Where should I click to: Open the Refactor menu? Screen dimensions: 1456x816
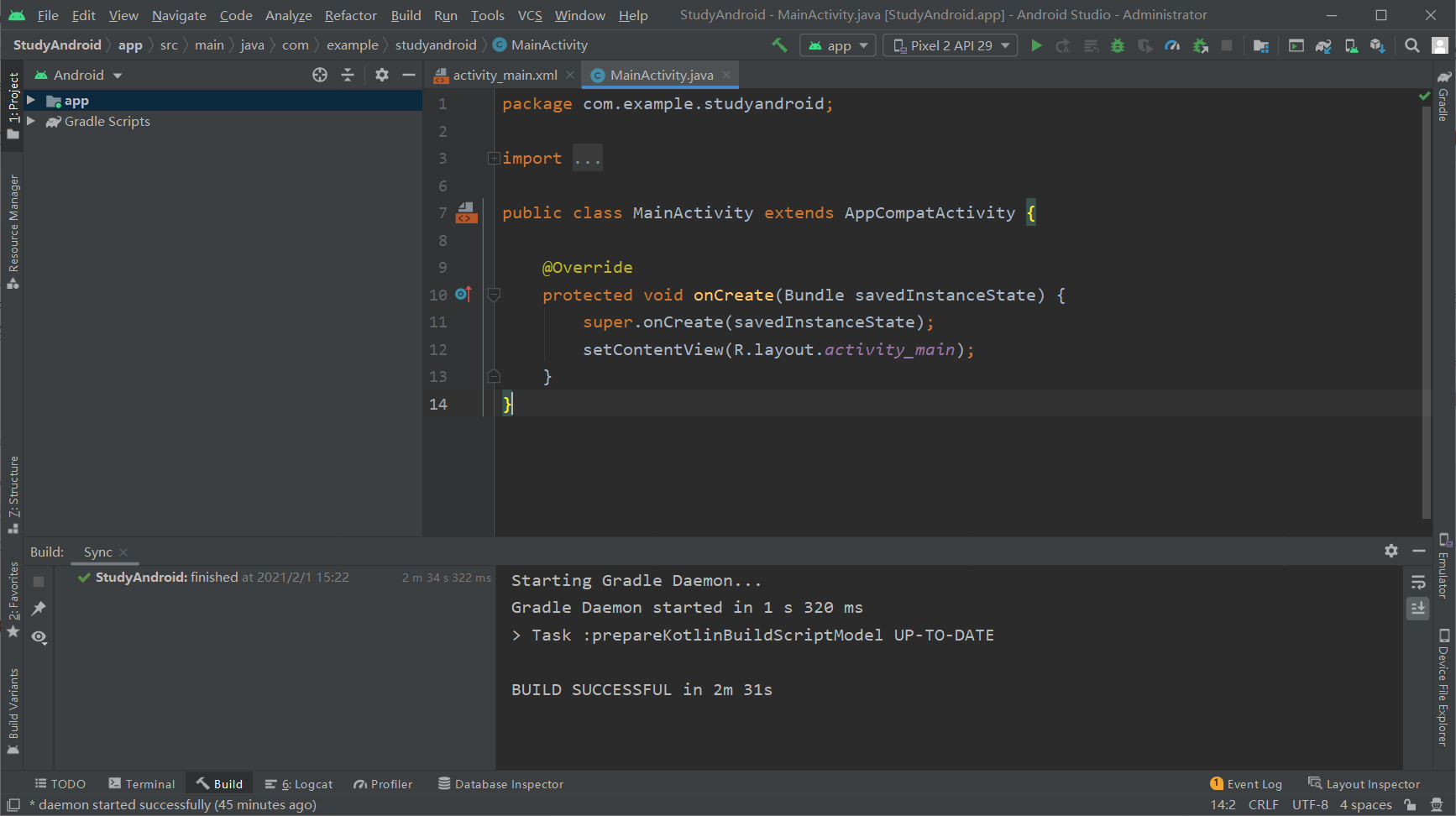point(351,15)
